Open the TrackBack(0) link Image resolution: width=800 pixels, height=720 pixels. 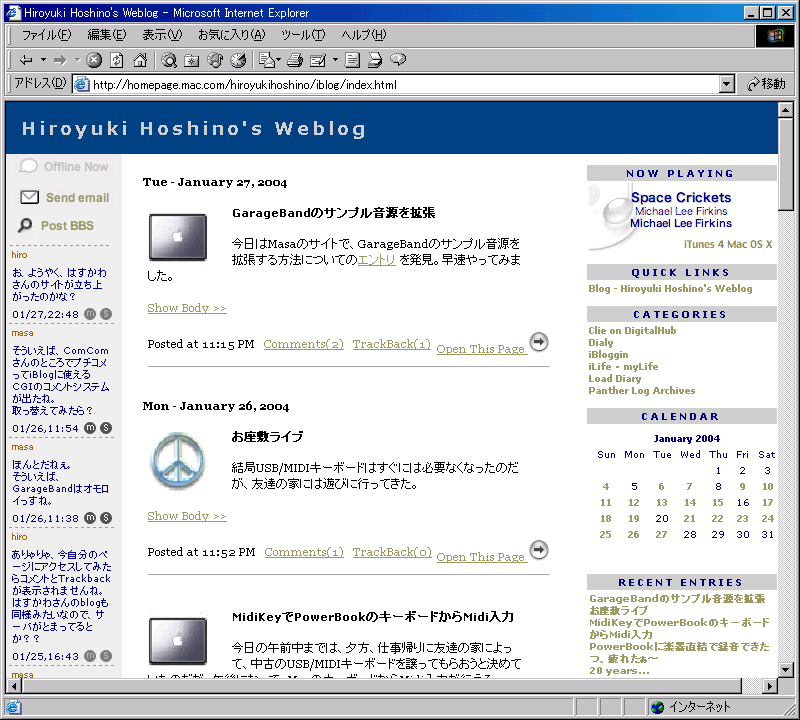click(392, 552)
